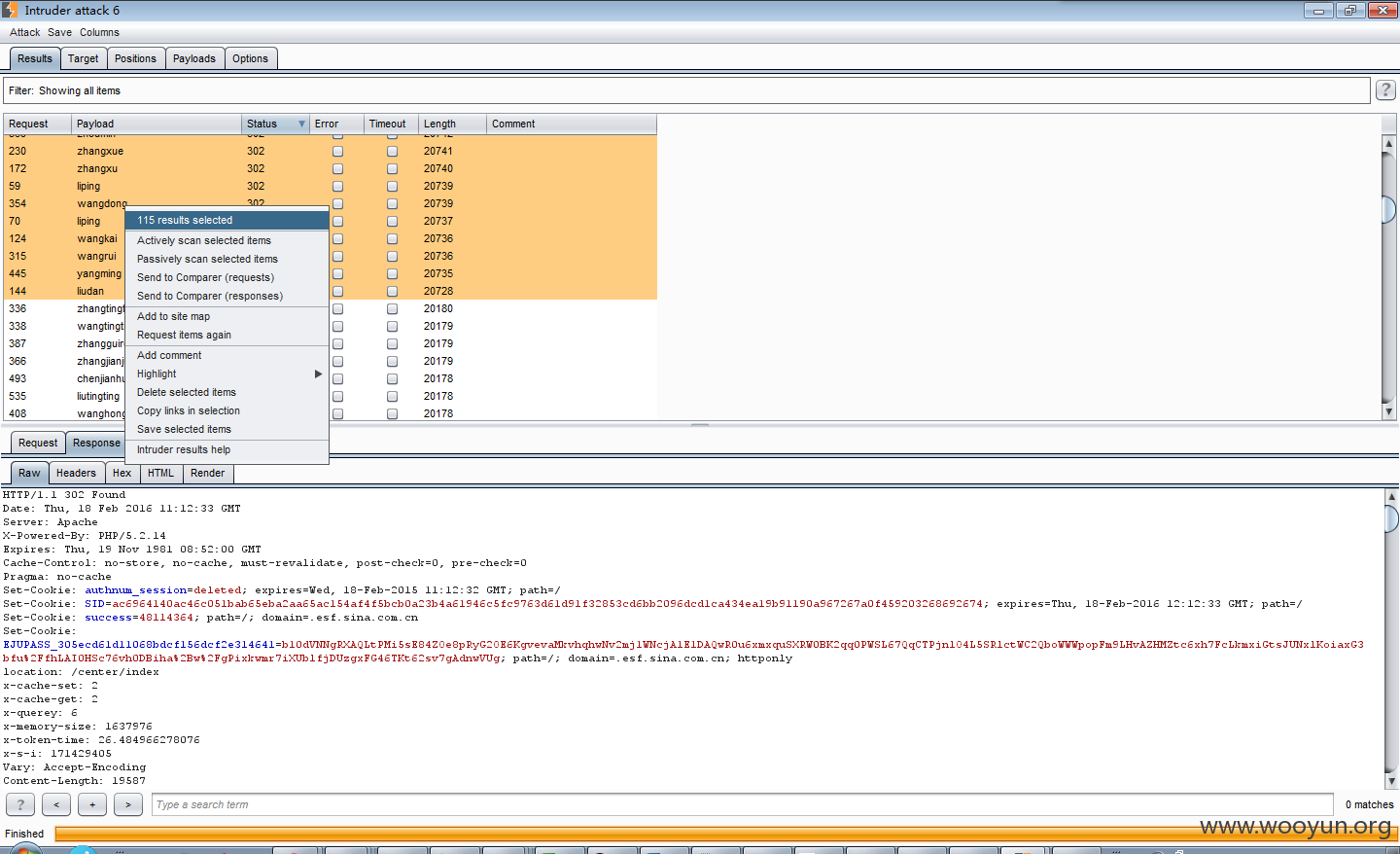Image resolution: width=1400 pixels, height=854 pixels.
Task: Switch to the Target tab
Action: pos(84,58)
